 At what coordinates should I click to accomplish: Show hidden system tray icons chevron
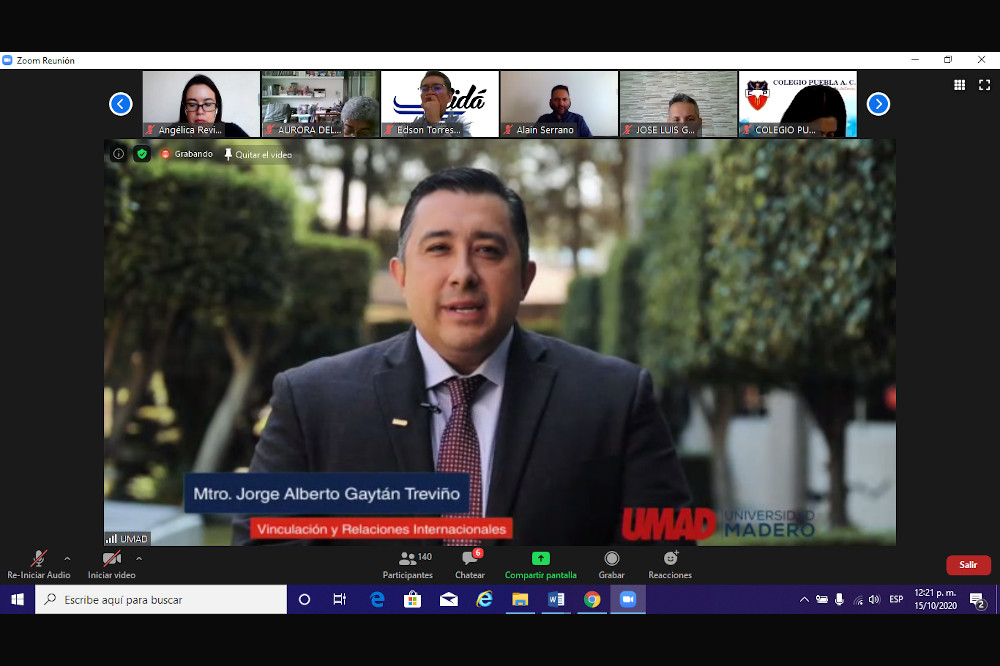tap(804, 600)
